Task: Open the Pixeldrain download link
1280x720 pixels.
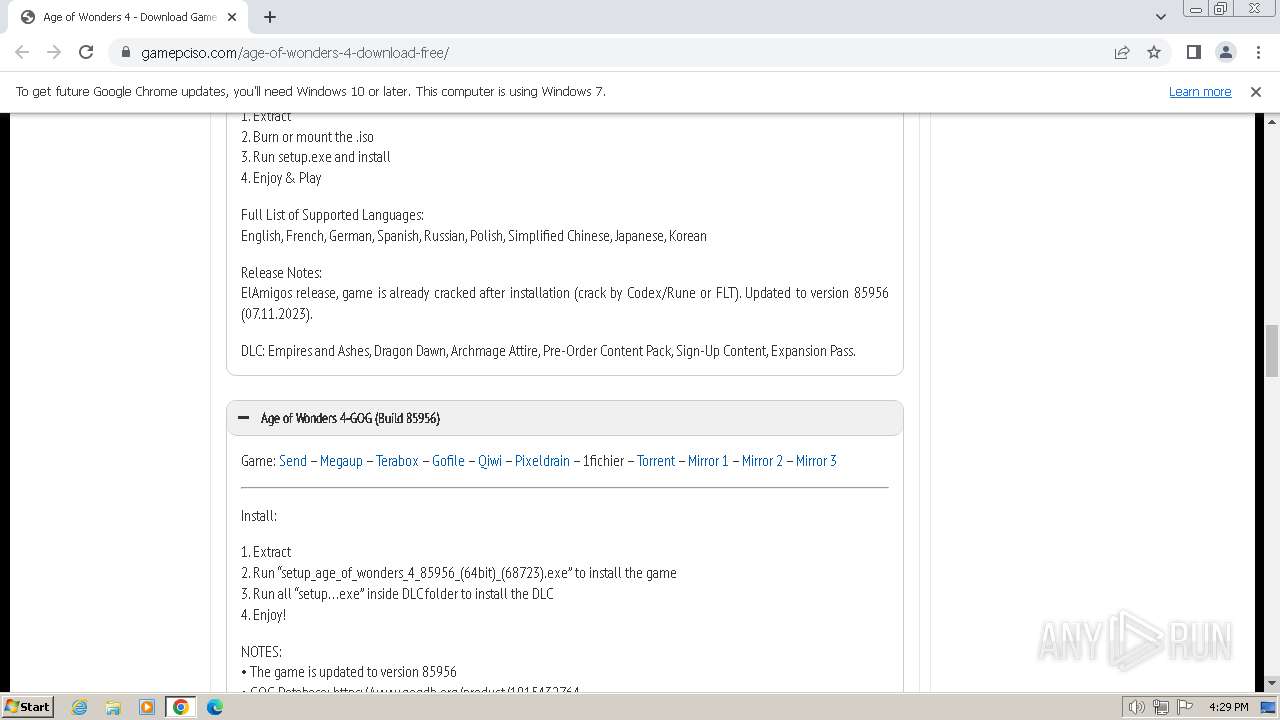Action: click(542, 461)
